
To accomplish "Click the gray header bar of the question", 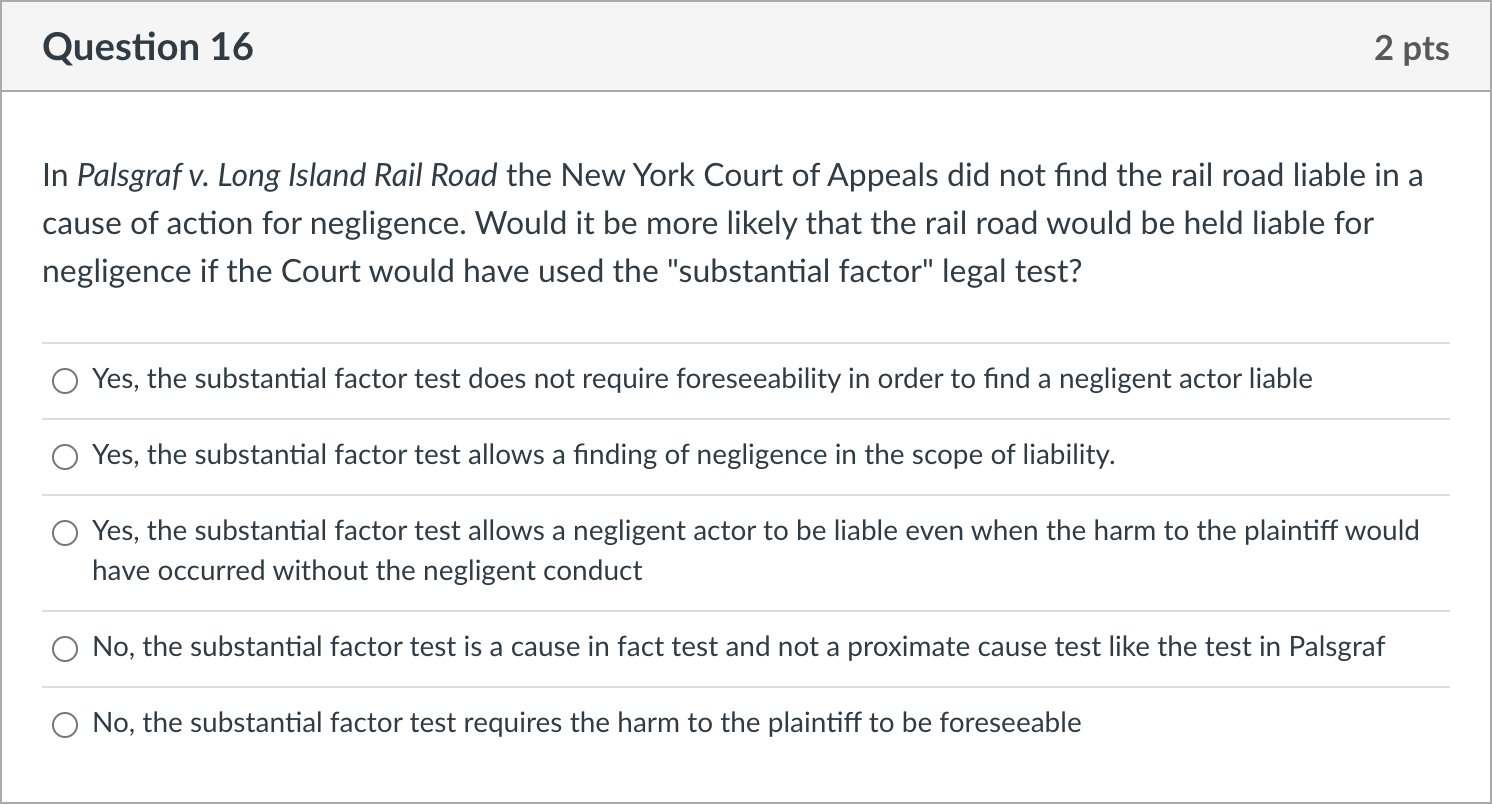I will coord(740,46).
